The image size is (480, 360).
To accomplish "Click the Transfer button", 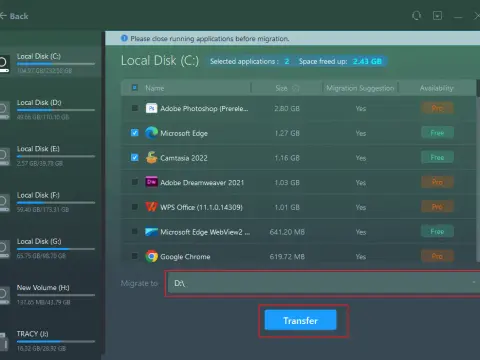I will (x=300, y=320).
